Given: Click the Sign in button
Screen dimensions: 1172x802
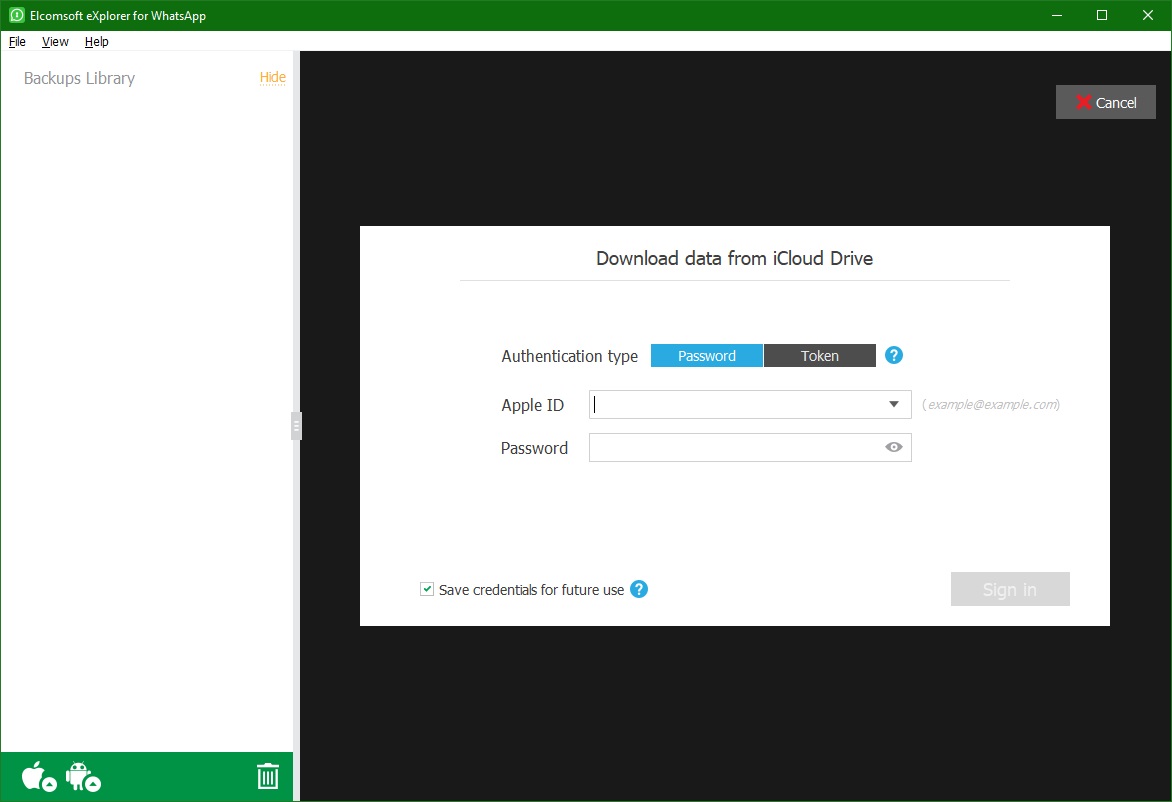Looking at the screenshot, I should [1010, 589].
